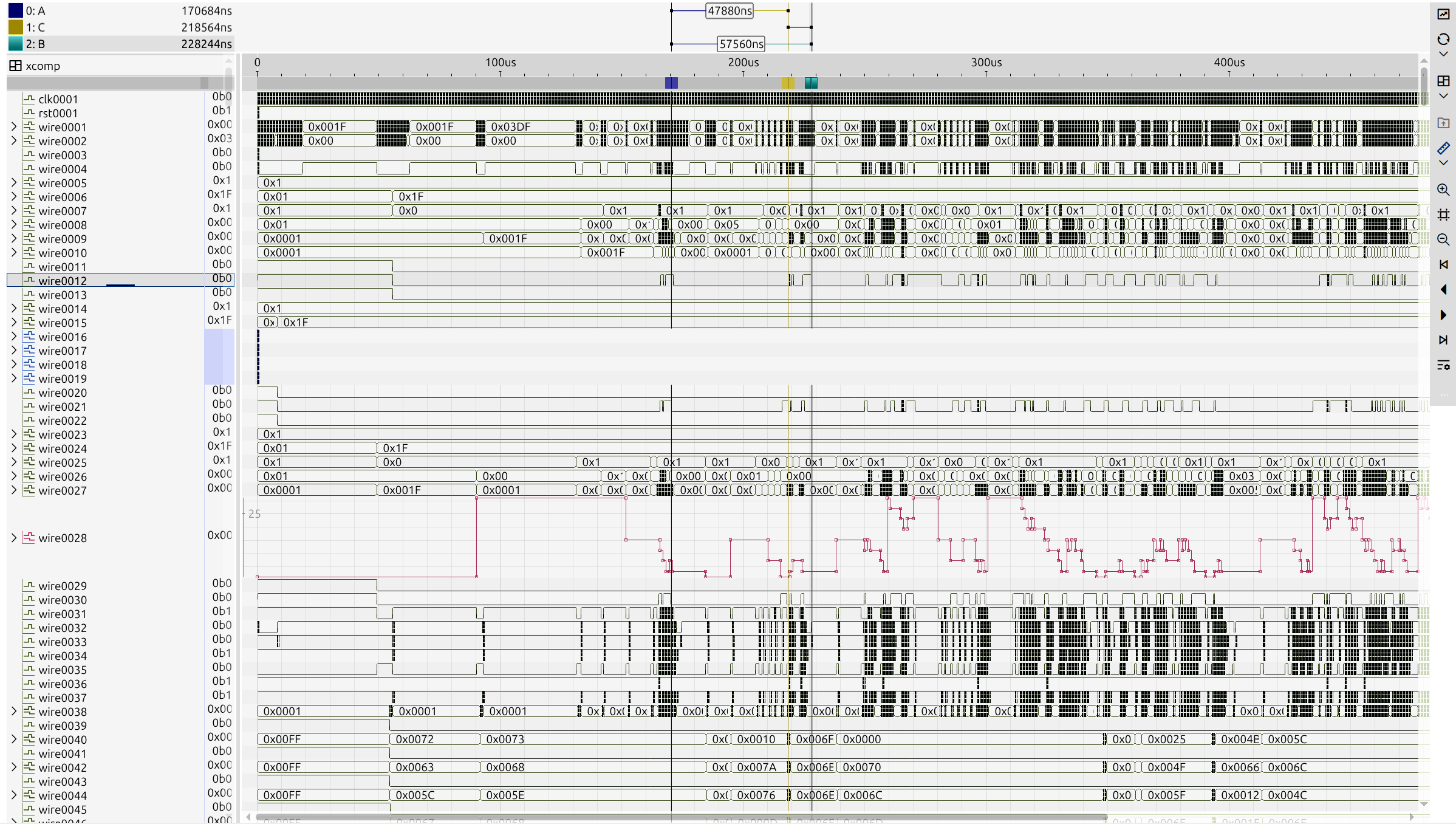Jump to the first transition
Screen dimensions: 1456x824
[x=1443, y=264]
